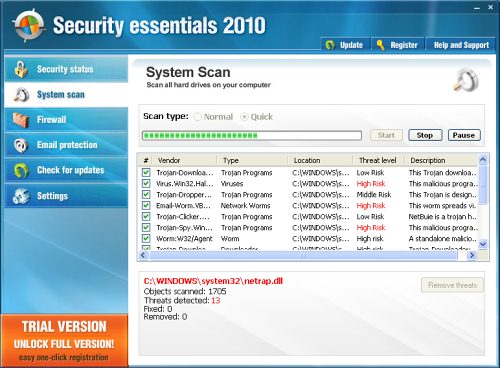
Task: Open the Security status section
Action: (x=66, y=69)
